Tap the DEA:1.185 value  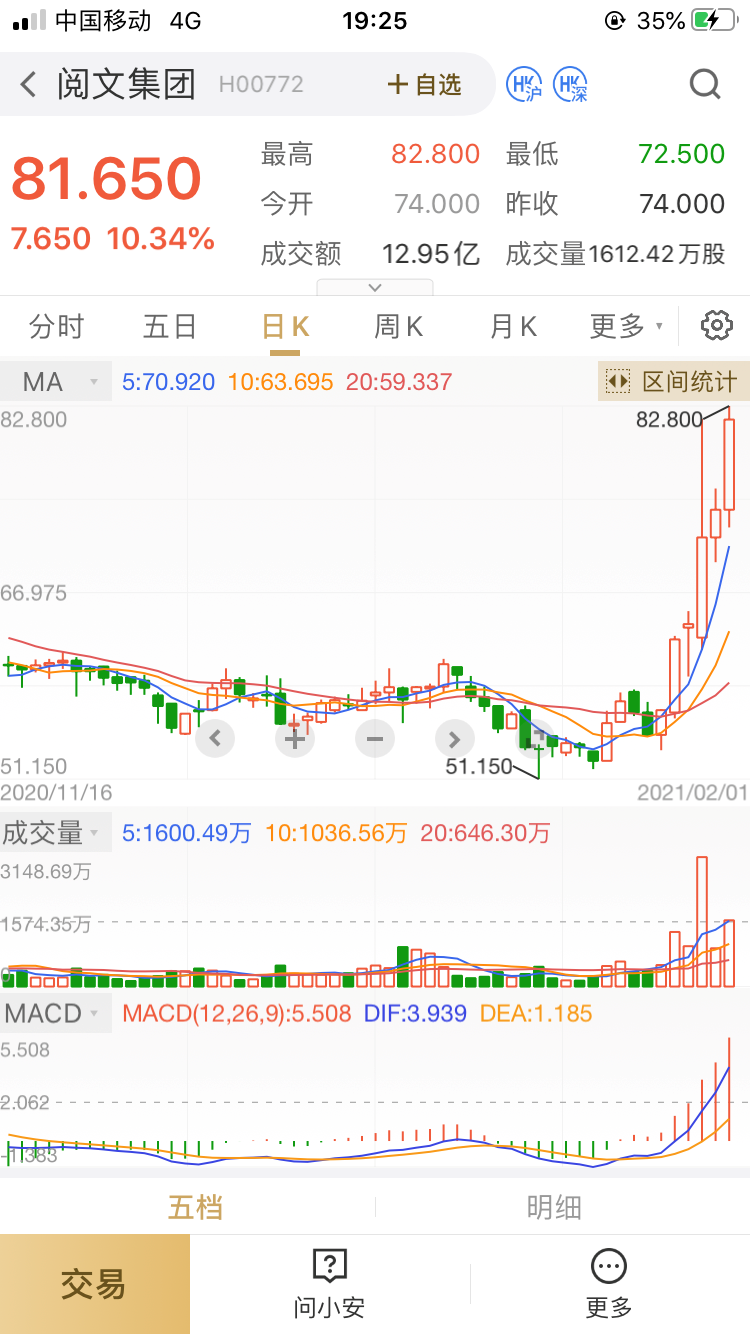537,1014
